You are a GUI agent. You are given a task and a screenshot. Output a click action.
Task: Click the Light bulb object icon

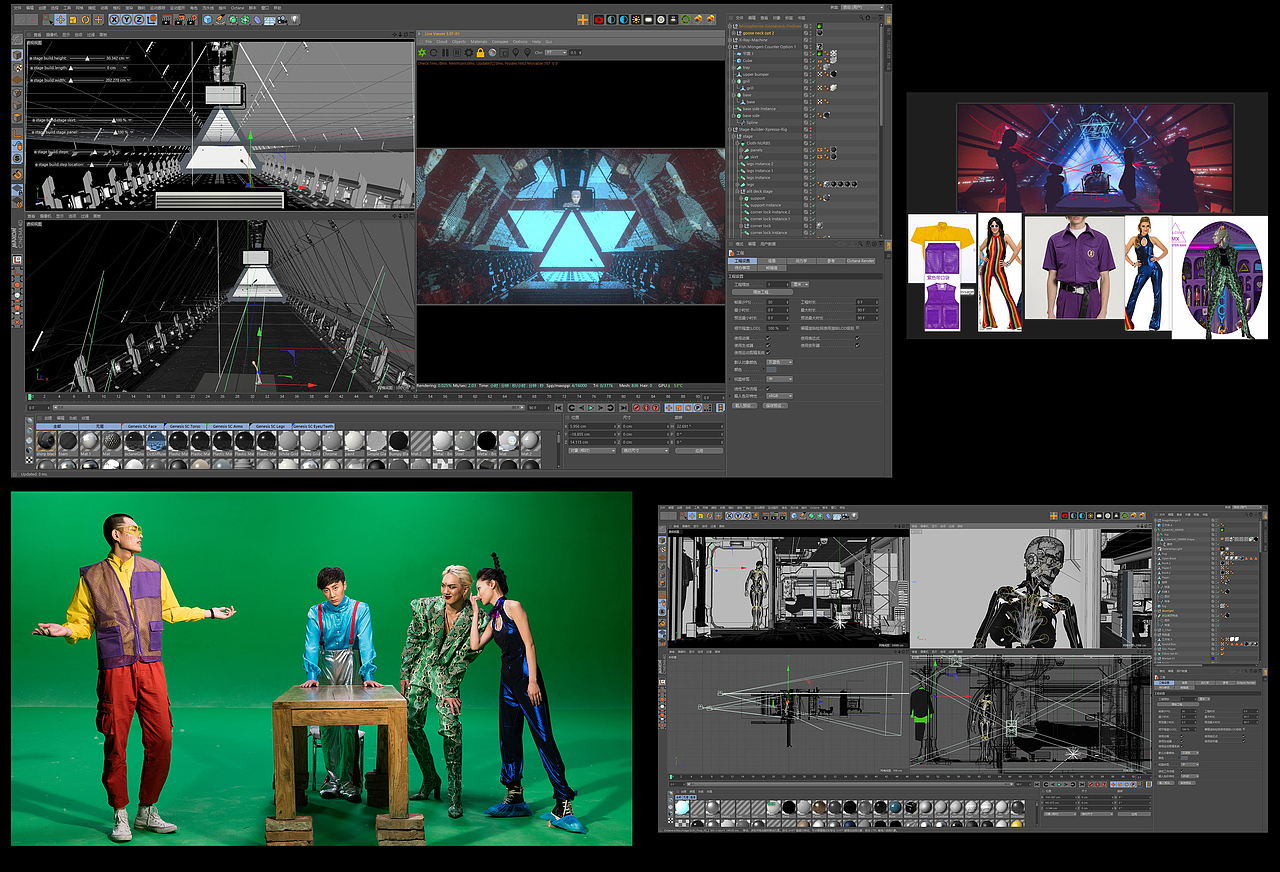point(294,19)
